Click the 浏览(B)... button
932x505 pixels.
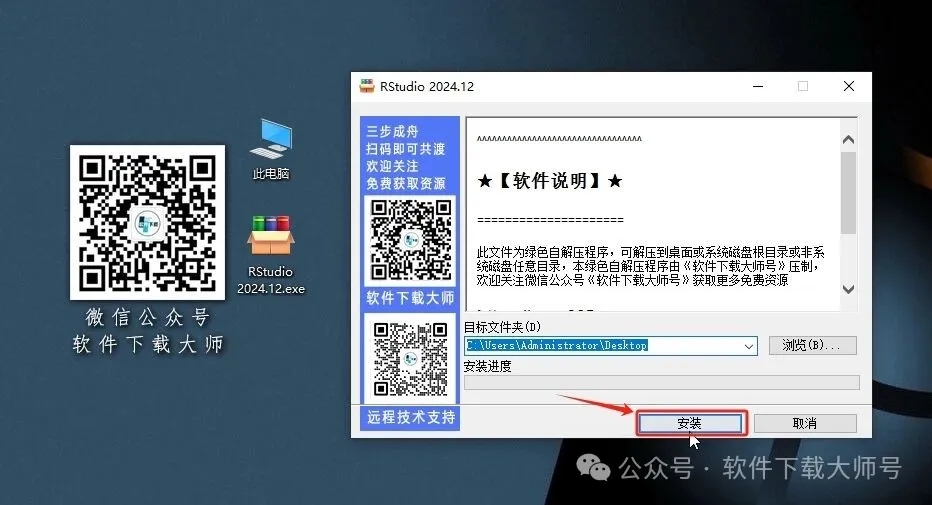coord(813,345)
